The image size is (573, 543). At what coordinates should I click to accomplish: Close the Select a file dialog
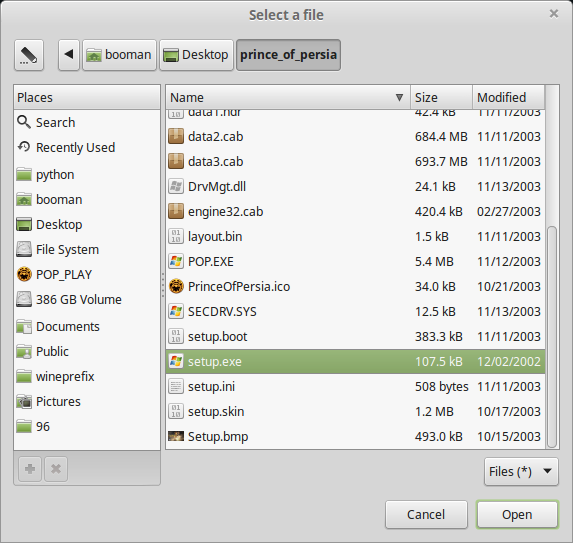tap(554, 14)
